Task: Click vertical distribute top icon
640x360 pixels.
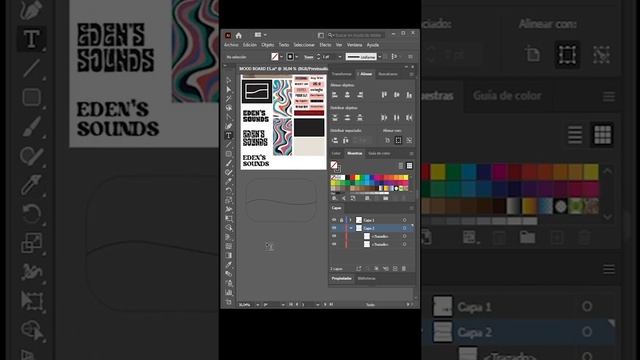Action: click(335, 118)
